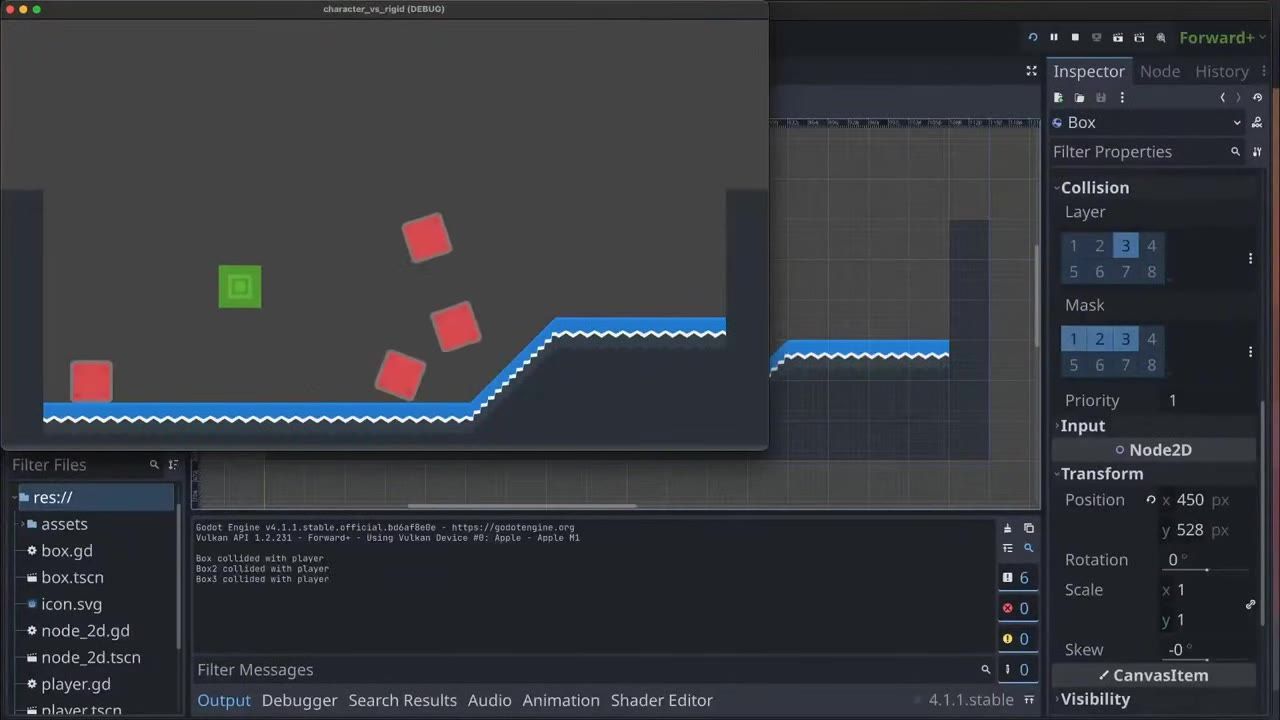The height and width of the screenshot is (720, 1280).
Task: Expand the Visibility section
Action: point(1094,699)
